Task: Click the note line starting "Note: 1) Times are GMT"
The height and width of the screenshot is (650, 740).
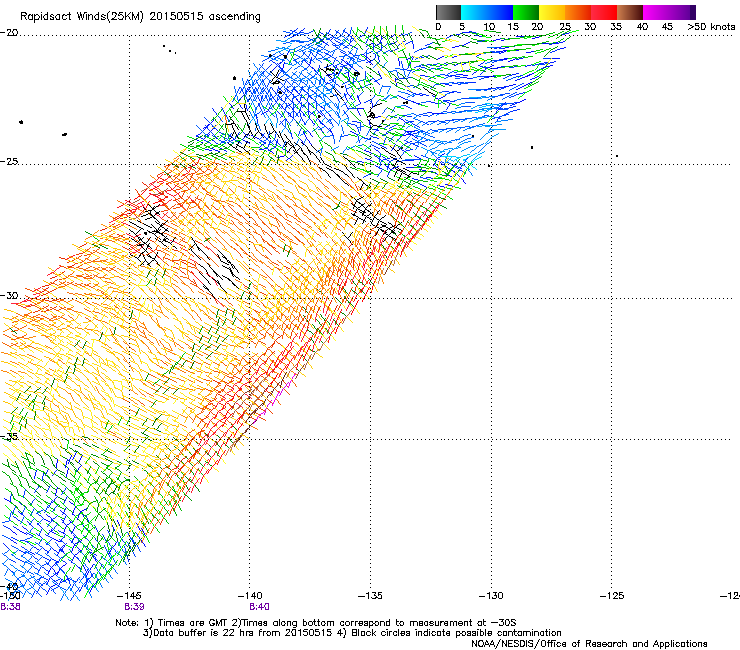Action: pos(316,623)
